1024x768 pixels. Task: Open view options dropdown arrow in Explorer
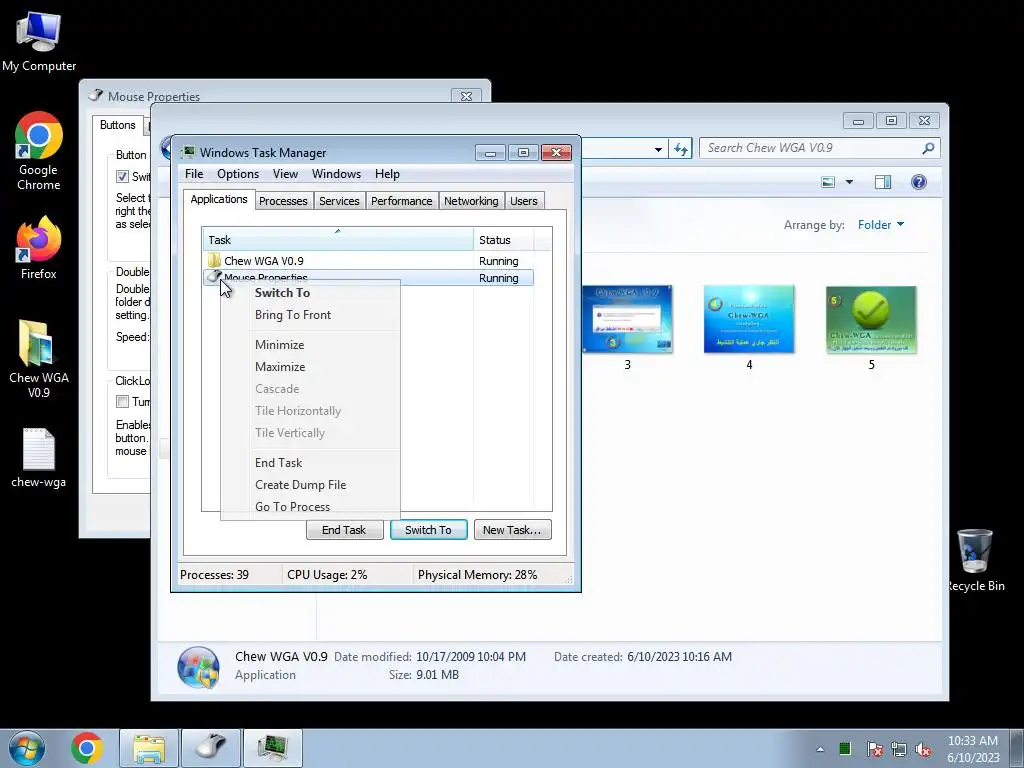(x=850, y=182)
